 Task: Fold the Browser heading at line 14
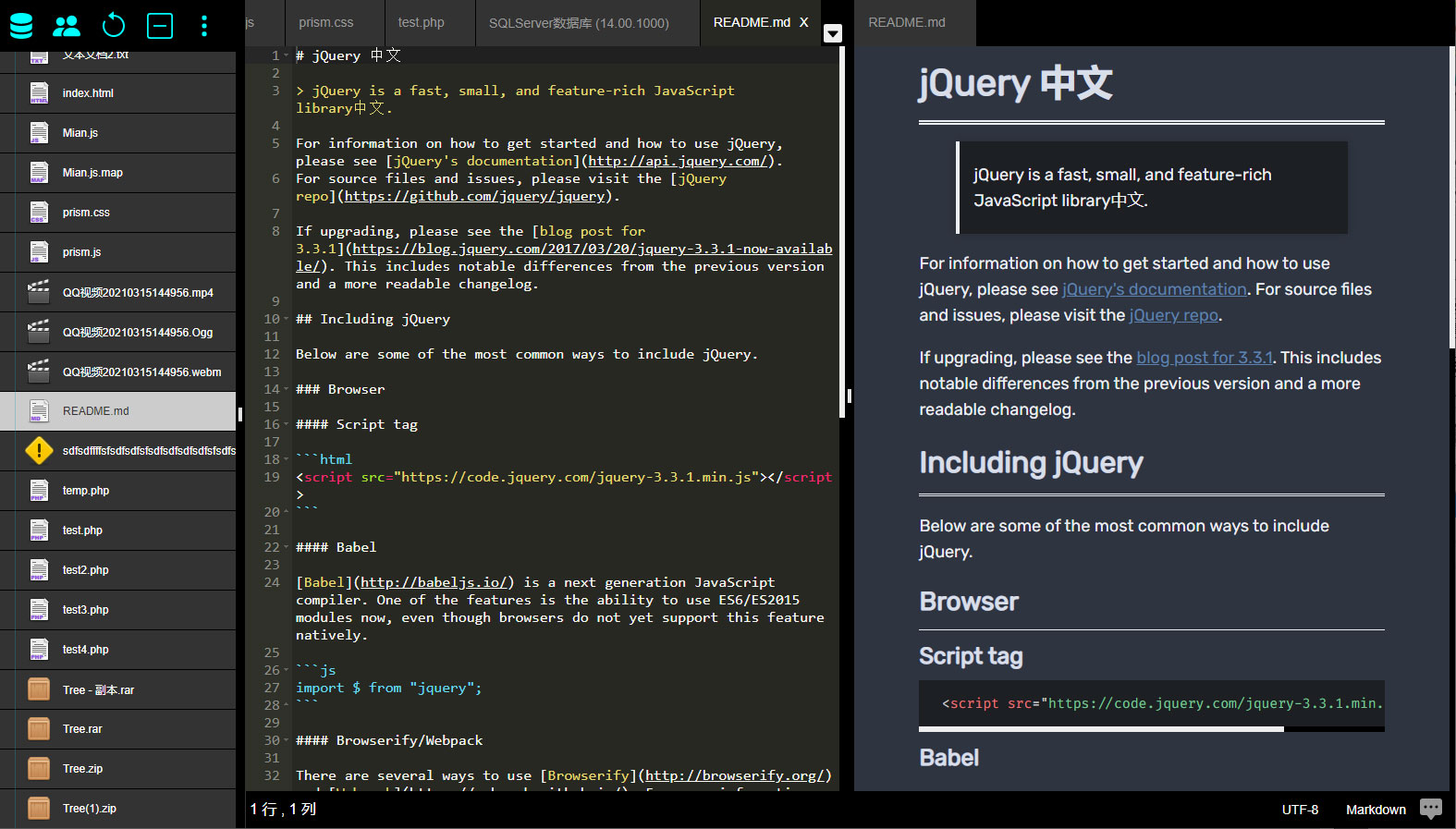pos(287,390)
